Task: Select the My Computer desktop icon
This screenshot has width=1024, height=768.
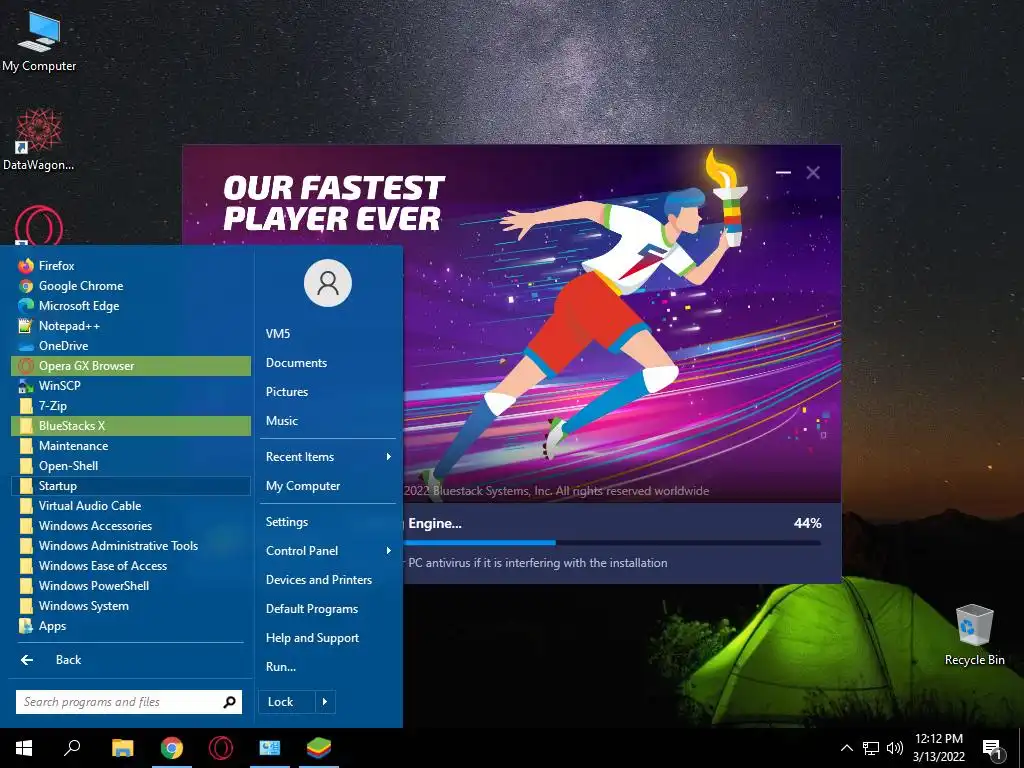Action: pos(39,42)
